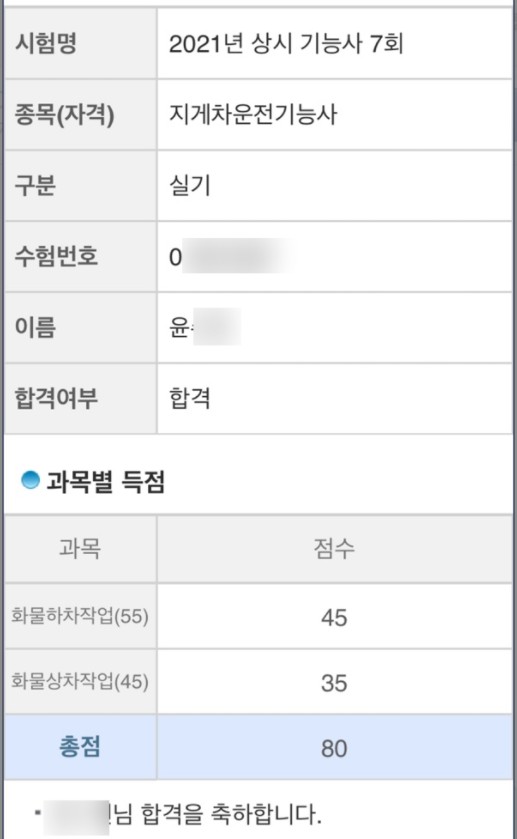Click the 종목(자격) label cell
This screenshot has height=839, width=517.
pyautogui.click(x=81, y=115)
